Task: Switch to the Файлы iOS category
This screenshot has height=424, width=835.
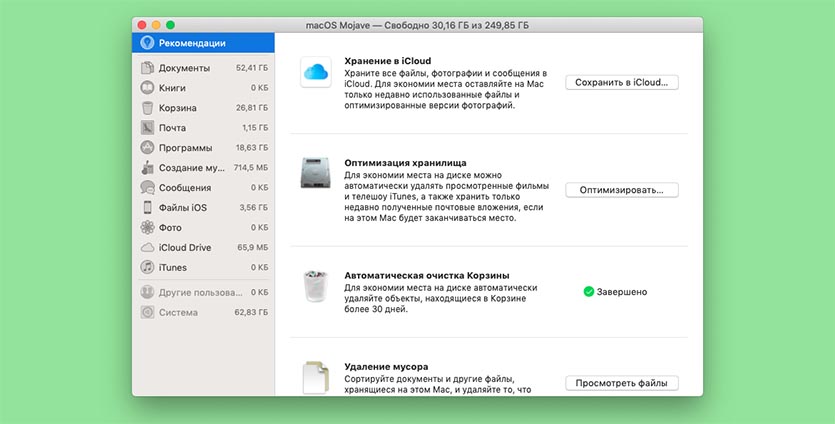Action: coord(203,208)
